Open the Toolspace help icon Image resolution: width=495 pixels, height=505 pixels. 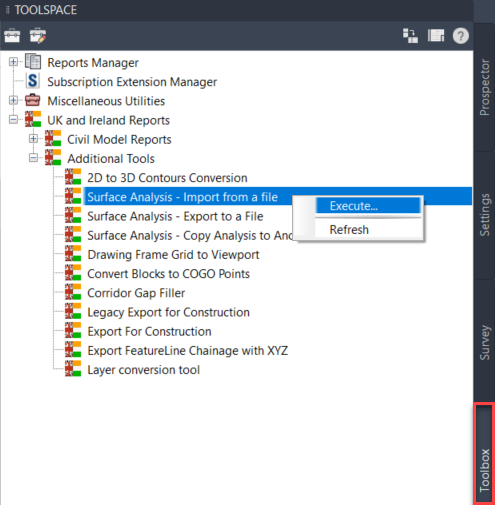[461, 36]
